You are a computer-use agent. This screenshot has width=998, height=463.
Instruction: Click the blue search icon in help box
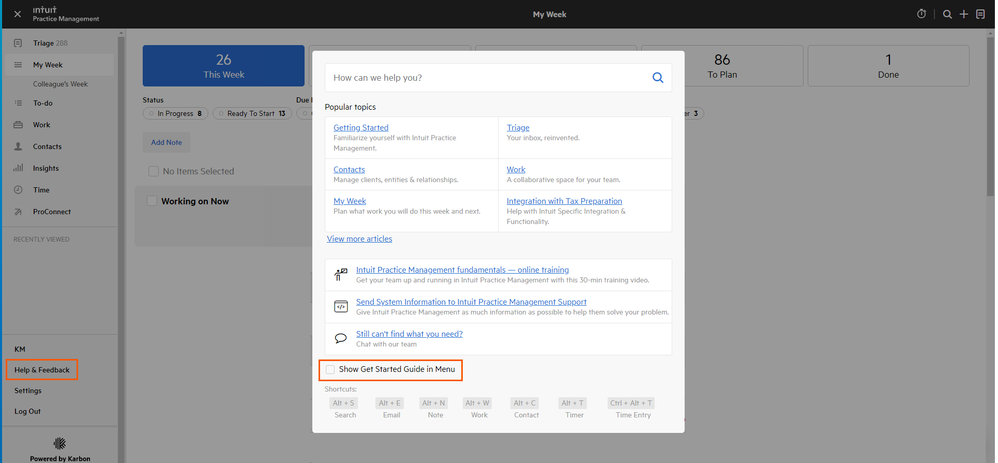(x=658, y=77)
